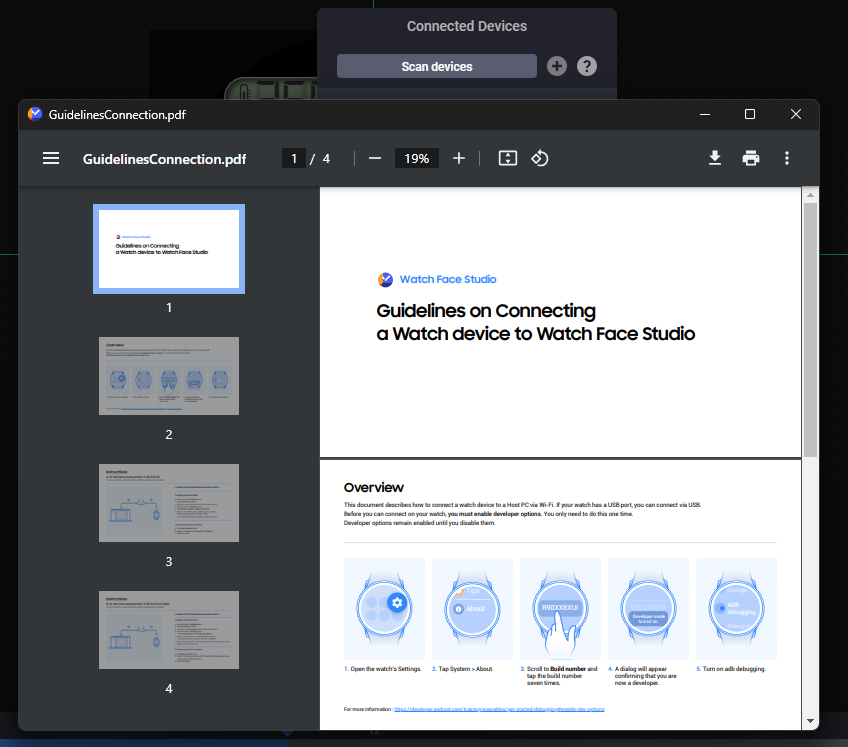The height and width of the screenshot is (747, 848).
Task: Click the Tap System > About illustration
Action: [472, 609]
